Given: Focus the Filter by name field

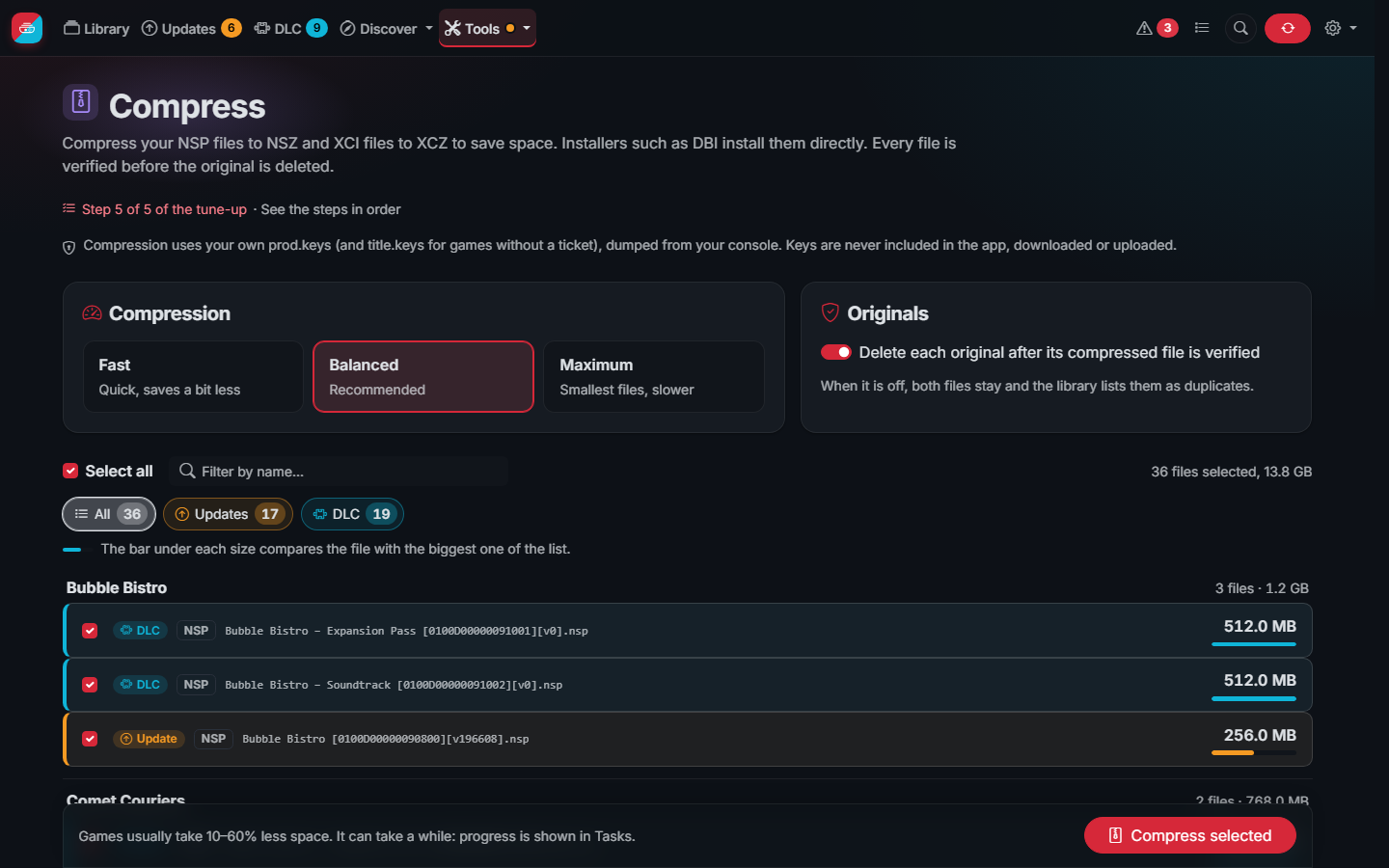Looking at the screenshot, I should (339, 471).
